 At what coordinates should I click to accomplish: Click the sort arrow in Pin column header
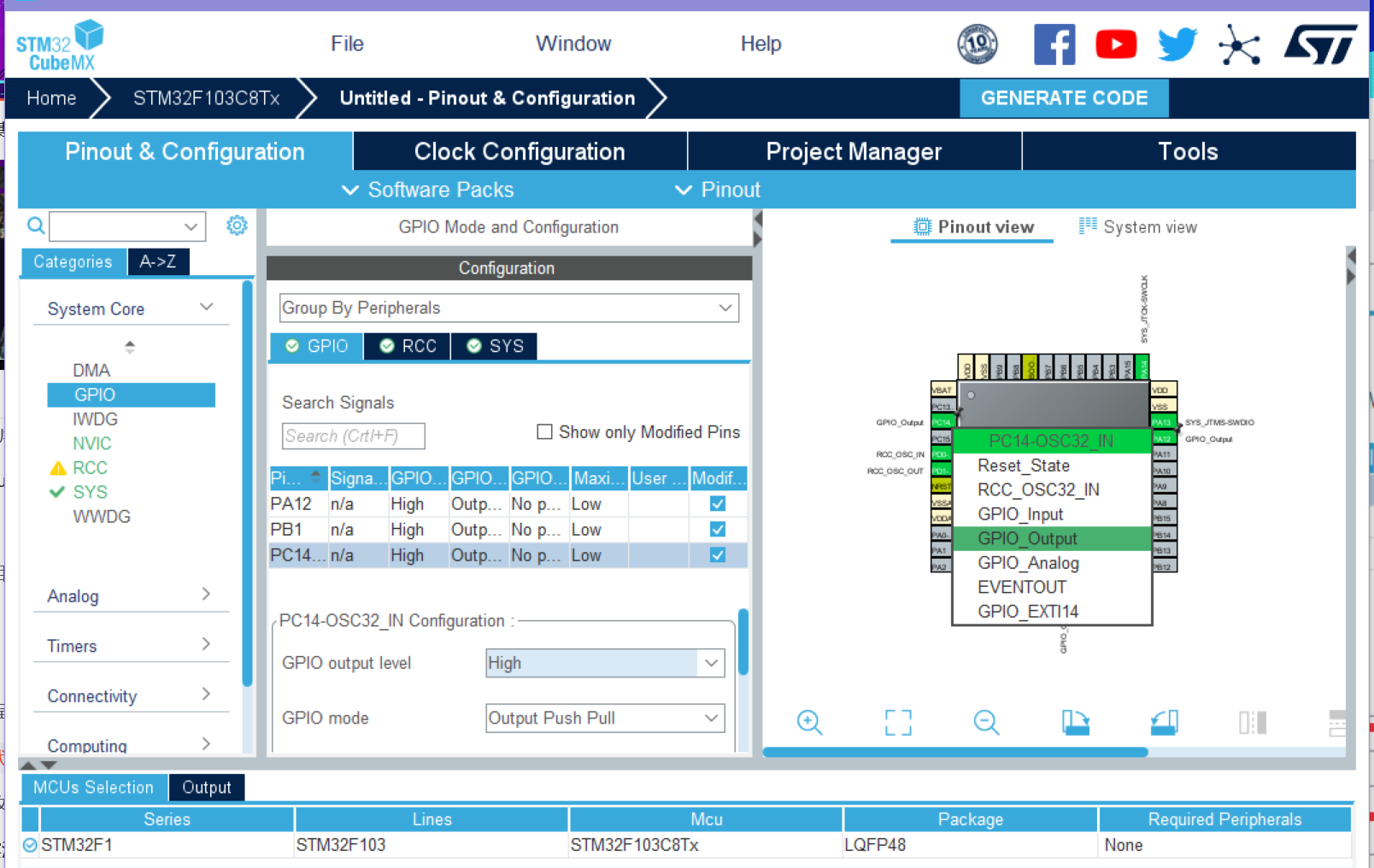[x=315, y=476]
